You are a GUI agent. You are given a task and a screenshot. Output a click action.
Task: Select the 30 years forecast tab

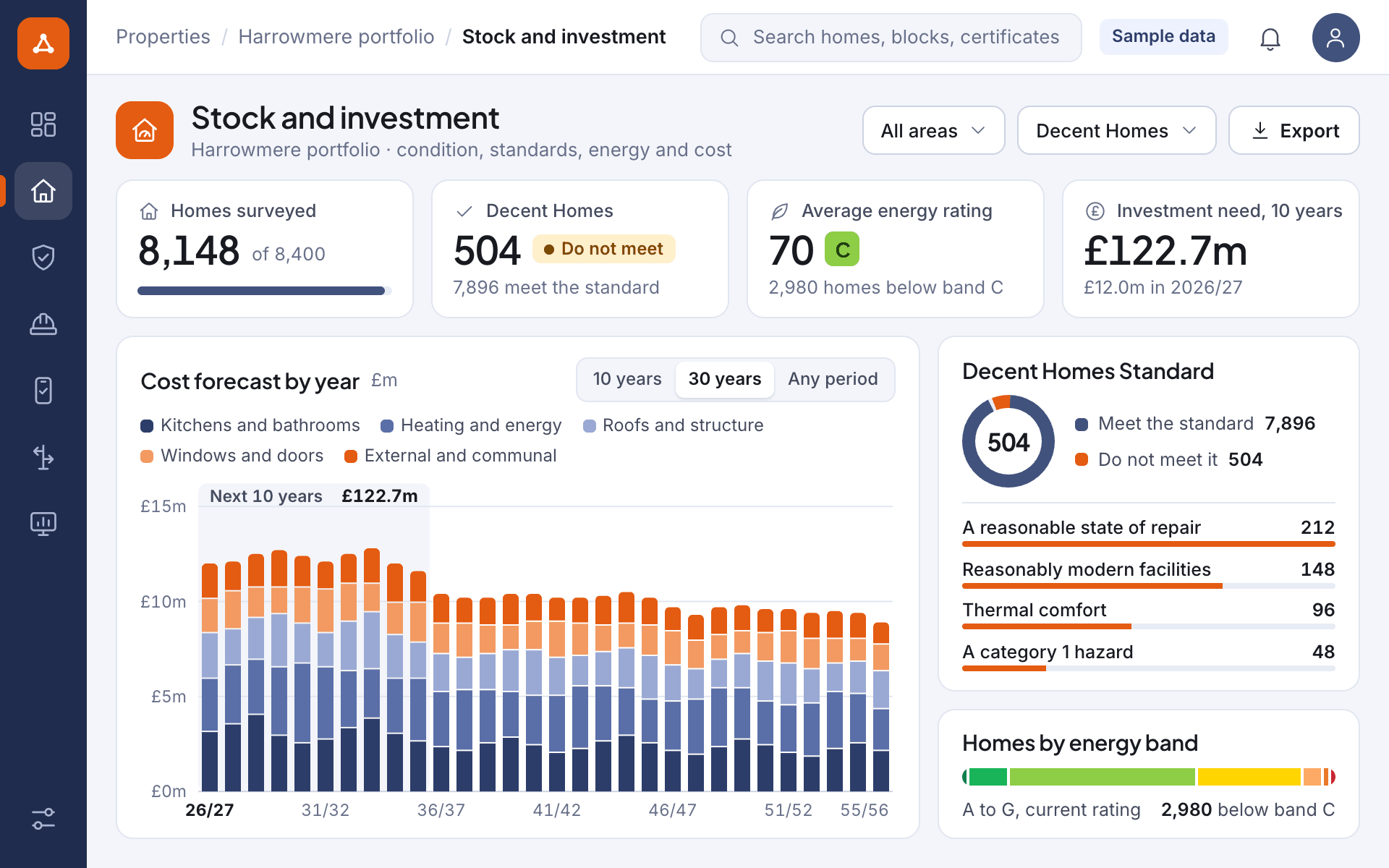point(725,379)
